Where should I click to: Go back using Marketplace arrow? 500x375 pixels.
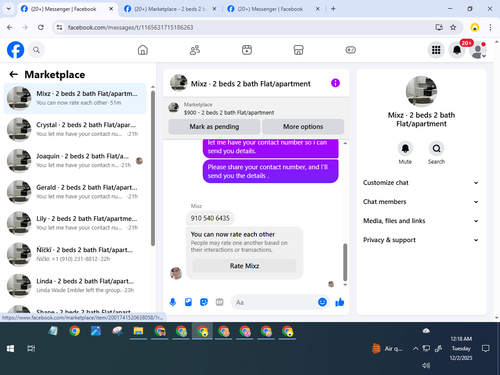click(x=14, y=74)
